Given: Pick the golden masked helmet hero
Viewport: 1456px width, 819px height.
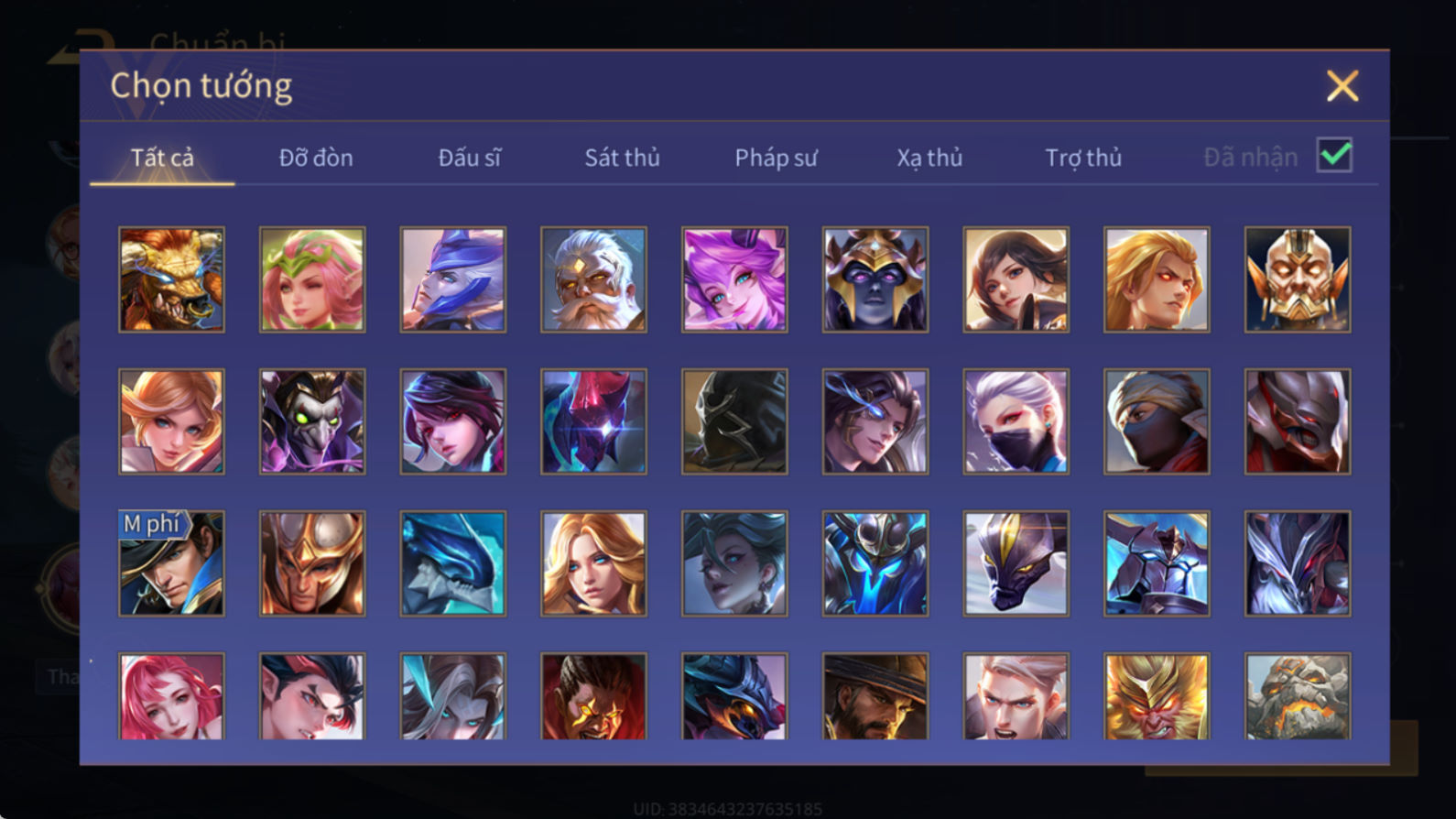Looking at the screenshot, I should coord(1298,279).
